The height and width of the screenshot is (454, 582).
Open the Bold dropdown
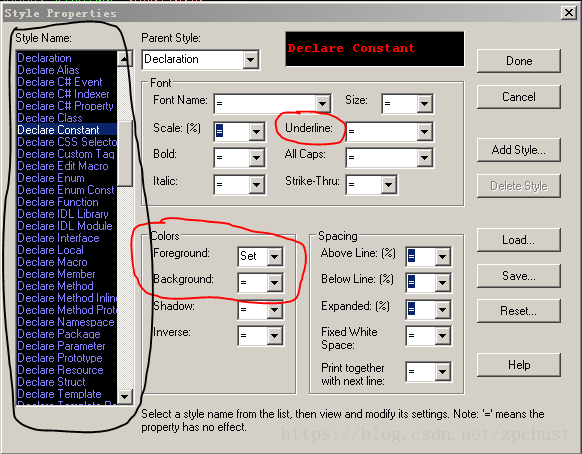[256, 158]
